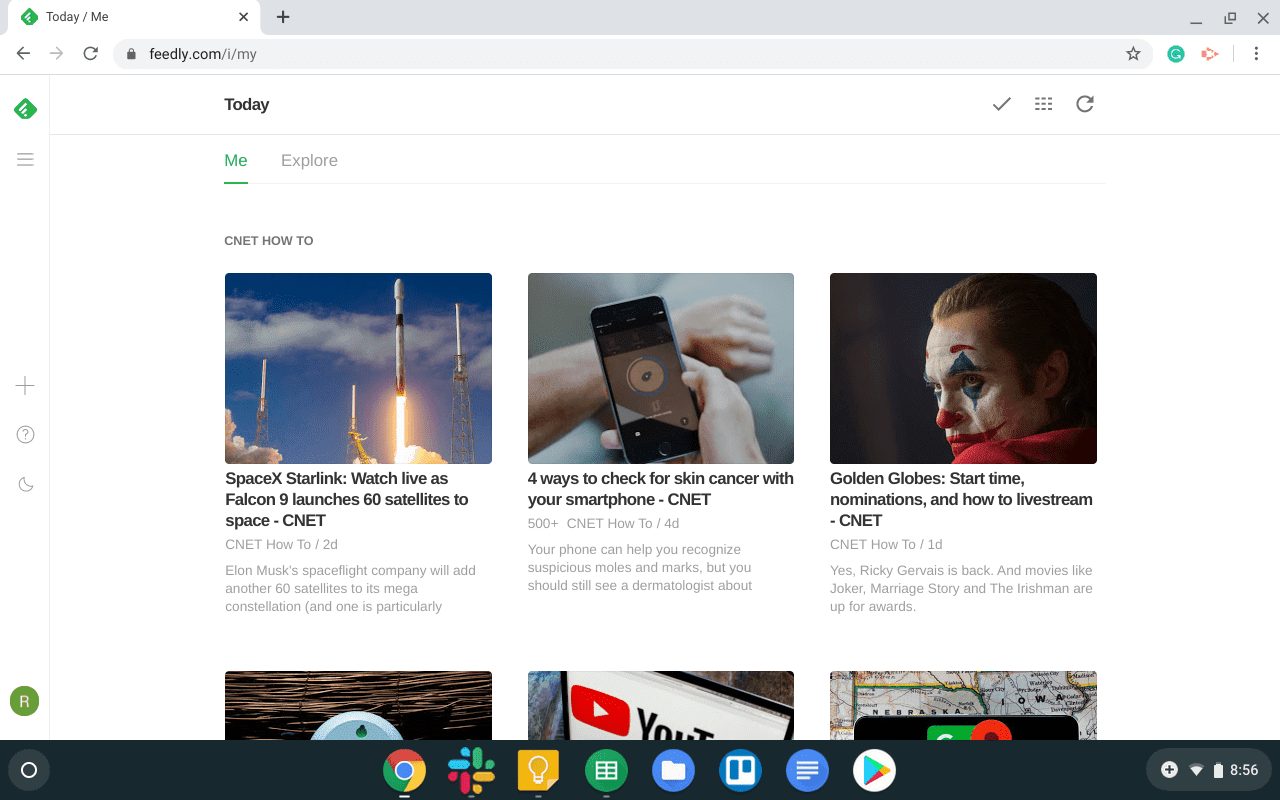Click the Falcon 9 rocket launch thumbnail
Viewport: 1280px width, 800px height.
(358, 368)
